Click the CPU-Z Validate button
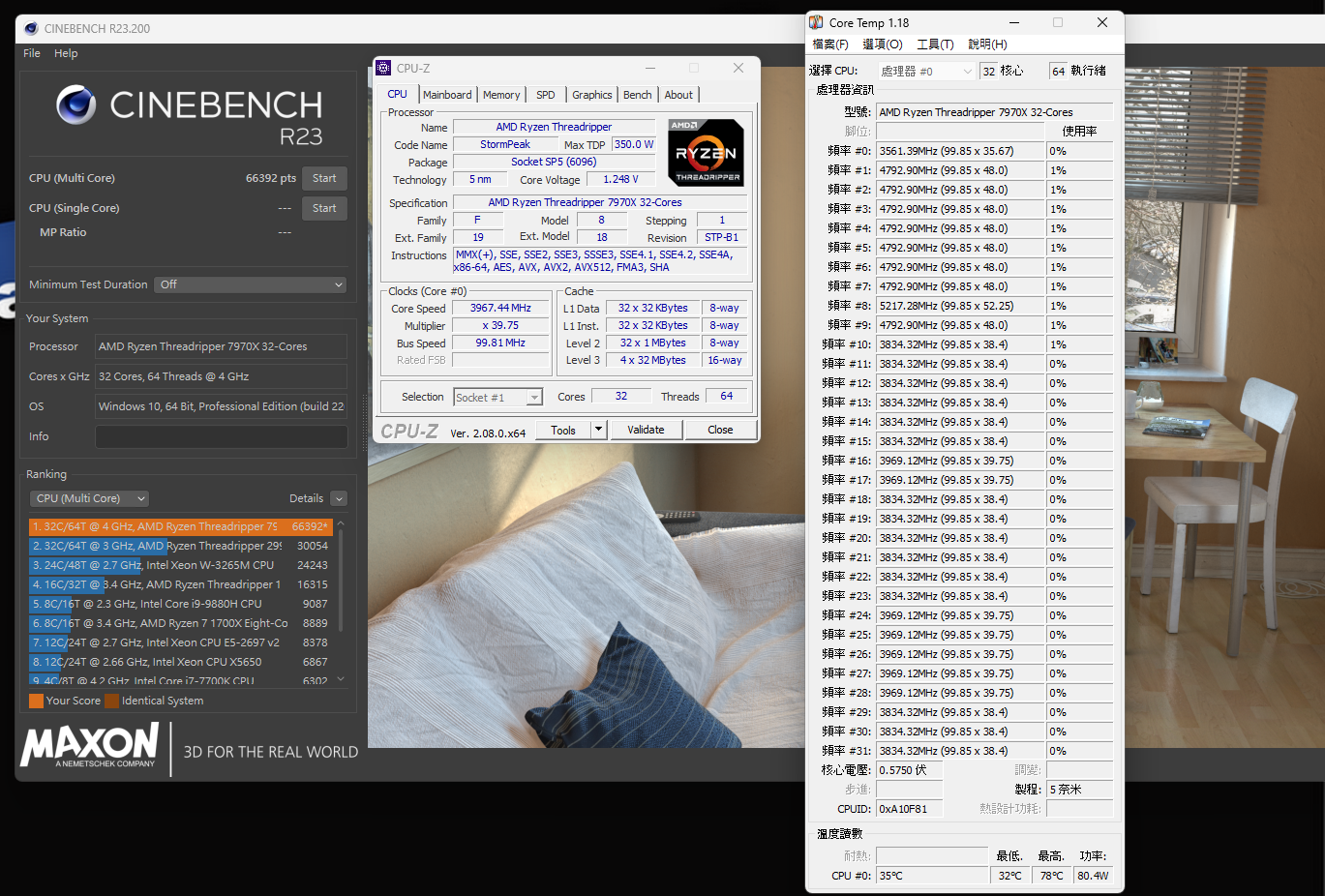 click(x=646, y=430)
